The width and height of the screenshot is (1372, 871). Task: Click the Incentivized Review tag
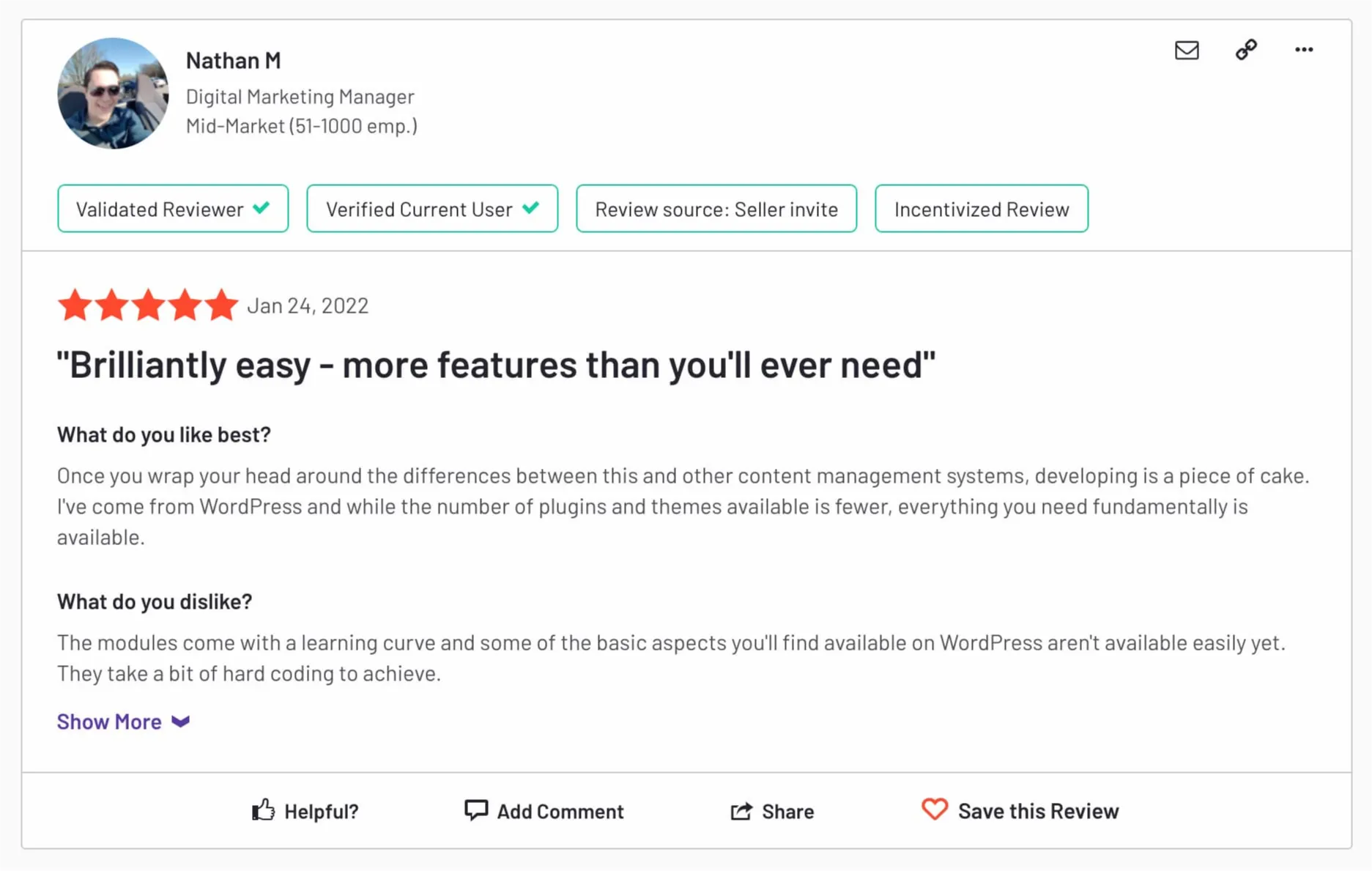[982, 209]
